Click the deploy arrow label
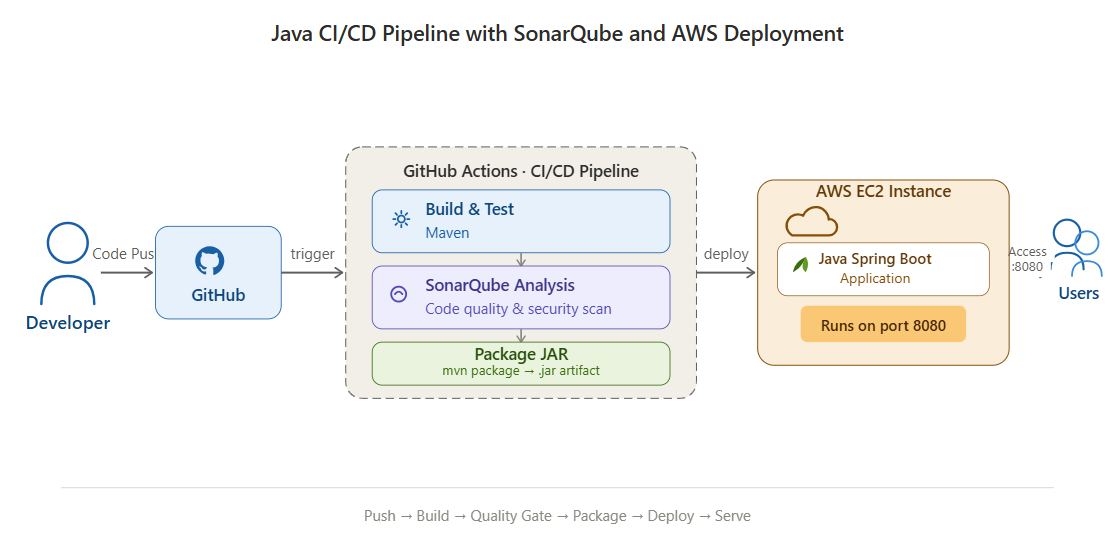 [726, 254]
